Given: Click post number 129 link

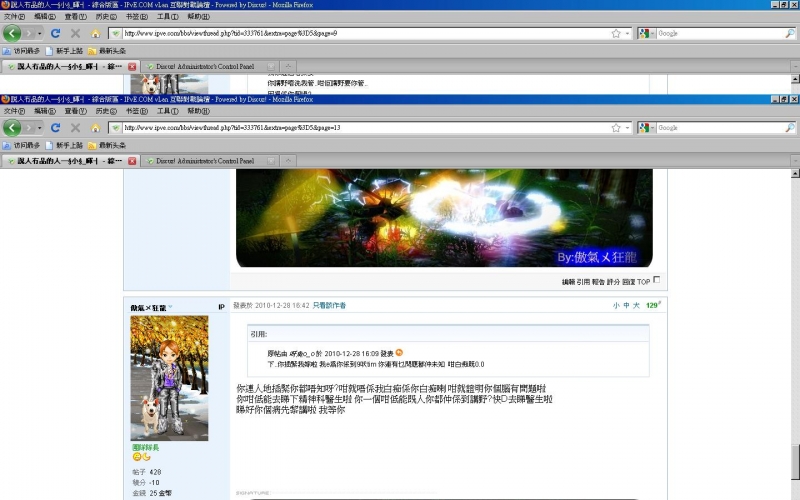Looking at the screenshot, I should (x=653, y=305).
